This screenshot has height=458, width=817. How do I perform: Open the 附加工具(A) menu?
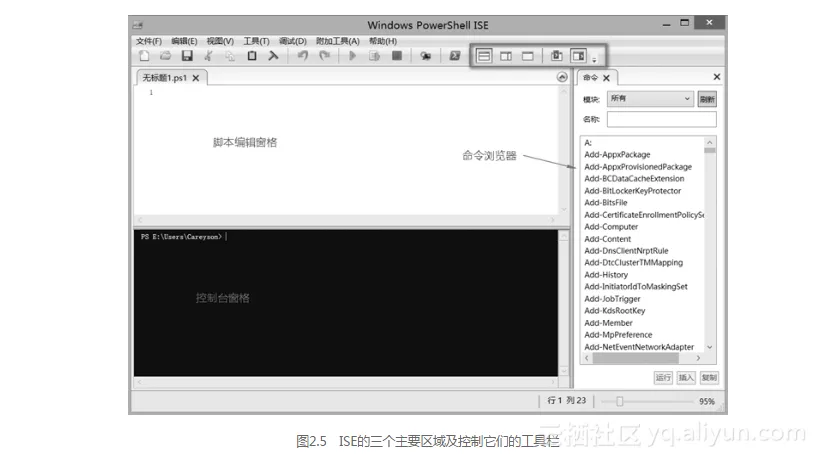pos(338,41)
